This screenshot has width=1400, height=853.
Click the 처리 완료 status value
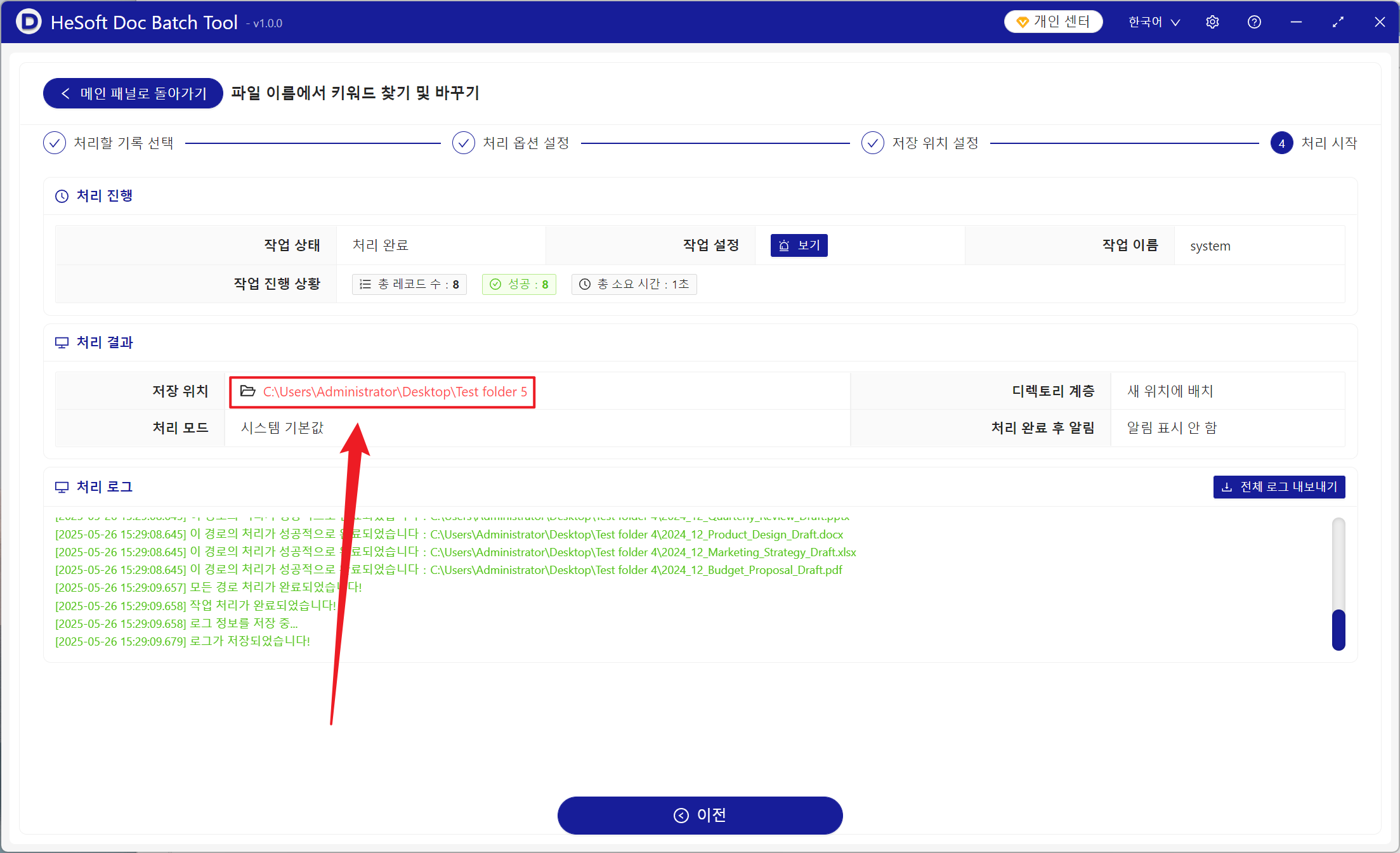pyautogui.click(x=381, y=245)
